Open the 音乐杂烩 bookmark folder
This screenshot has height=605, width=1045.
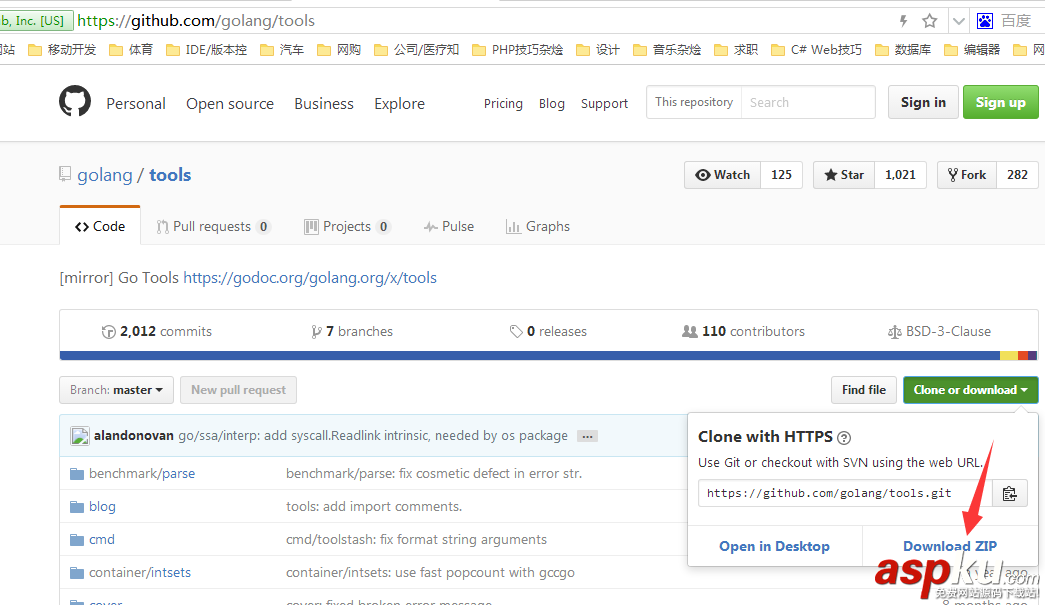(x=666, y=50)
